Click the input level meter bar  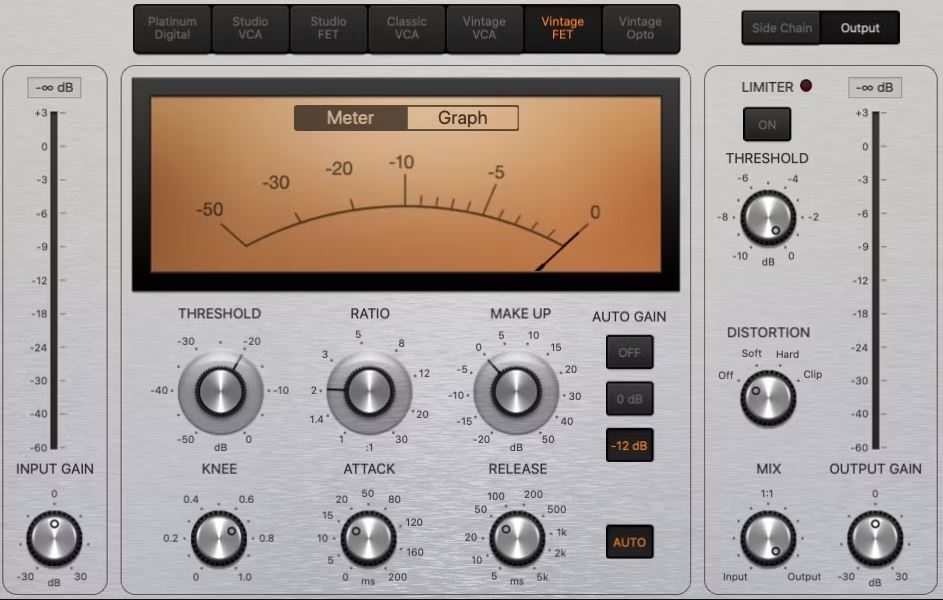coord(54,280)
